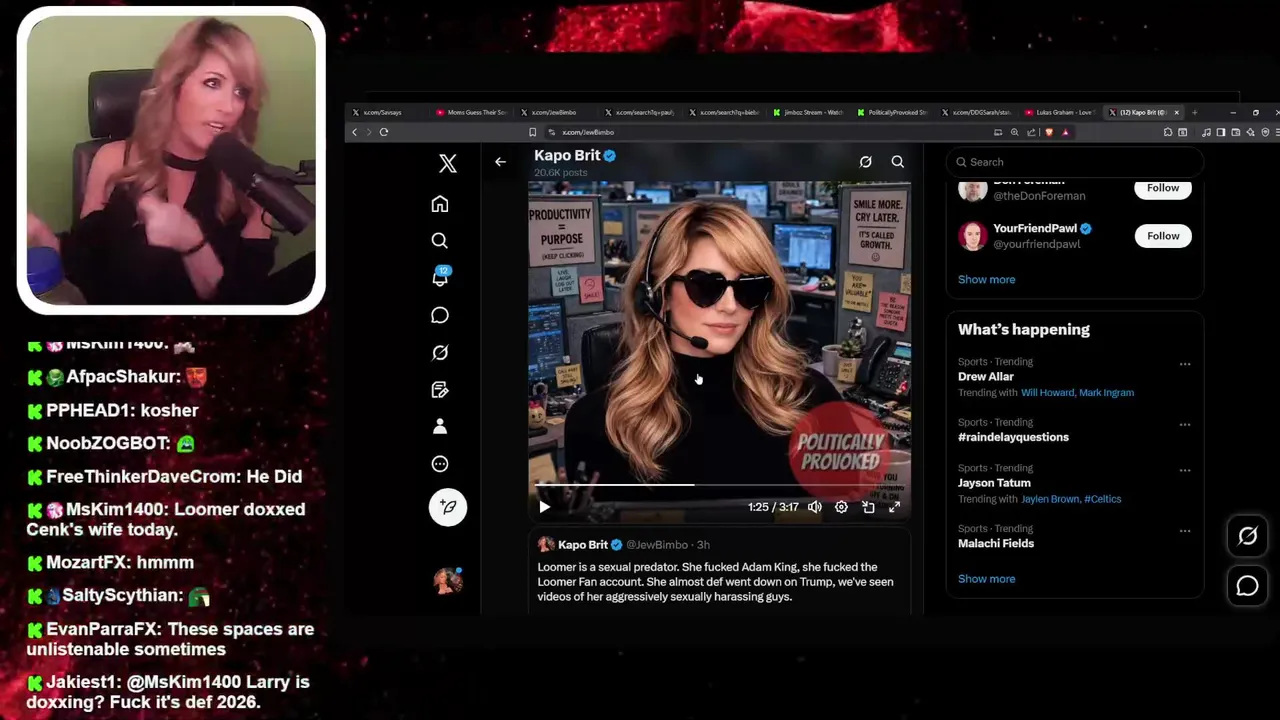Open the #Celtics trending link

point(1103,499)
